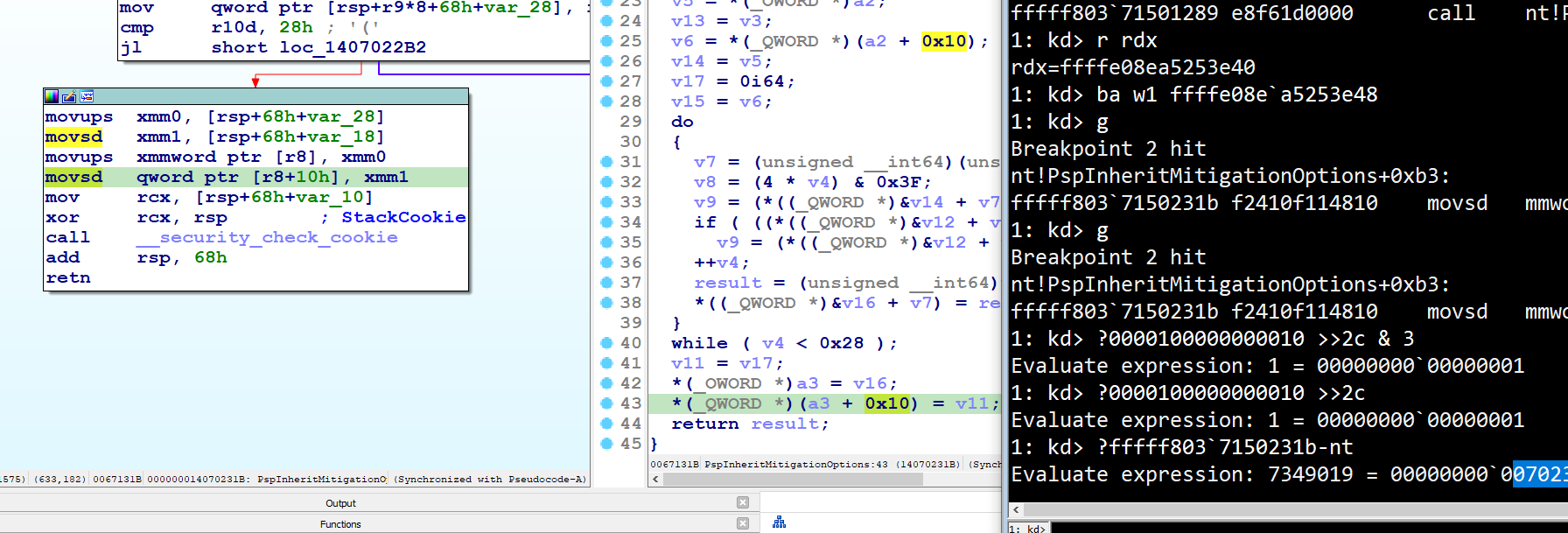Click the group nodes icon in graph header
The height and width of the screenshot is (533, 1568).
pos(87,96)
